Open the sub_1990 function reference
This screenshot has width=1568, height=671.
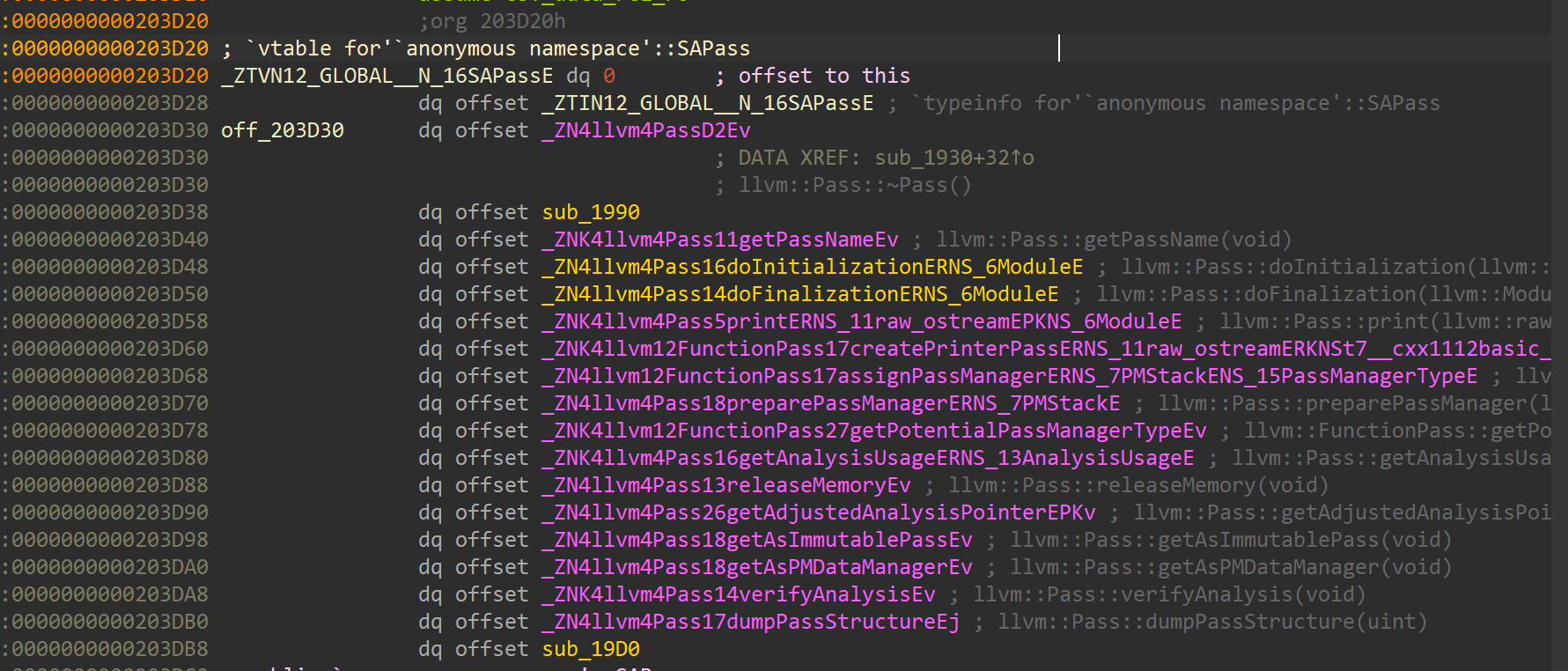pyautogui.click(x=591, y=212)
